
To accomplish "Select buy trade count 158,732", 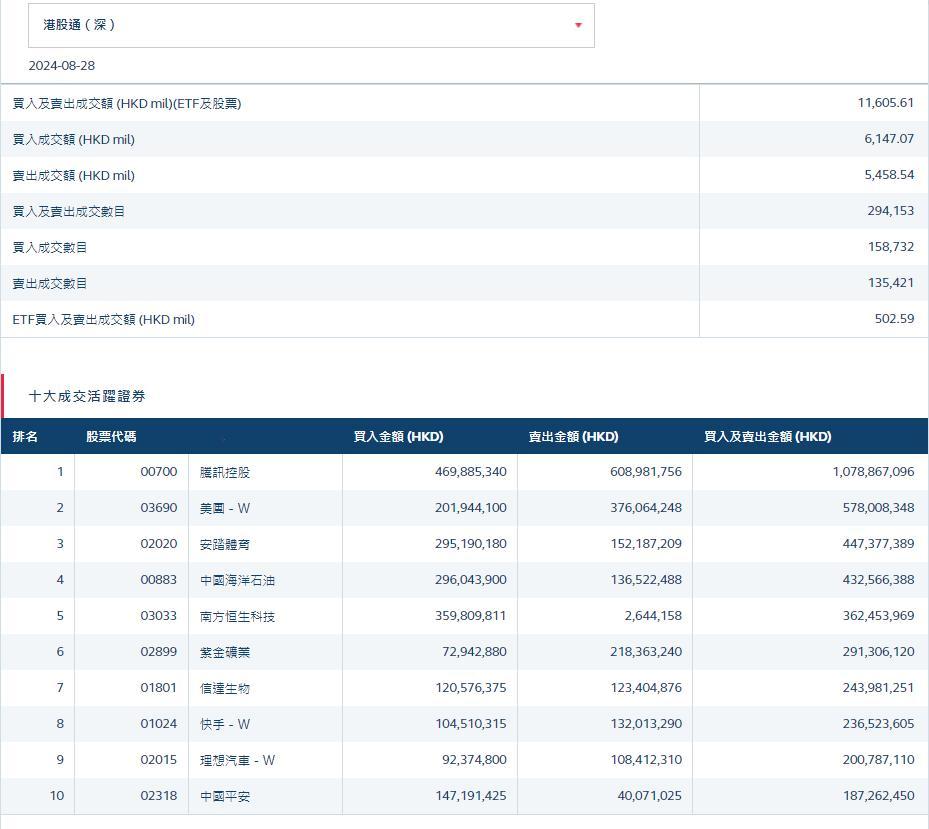I will pos(890,247).
